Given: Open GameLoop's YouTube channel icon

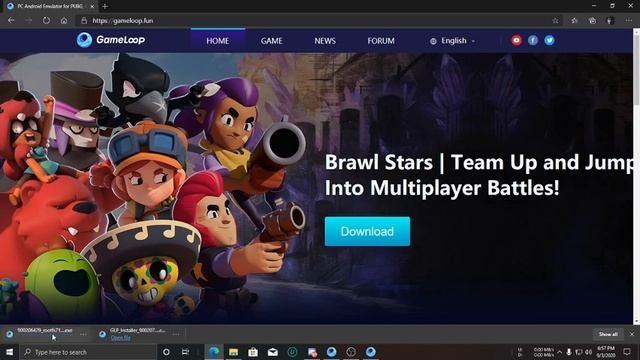Looking at the screenshot, I should point(516,40).
